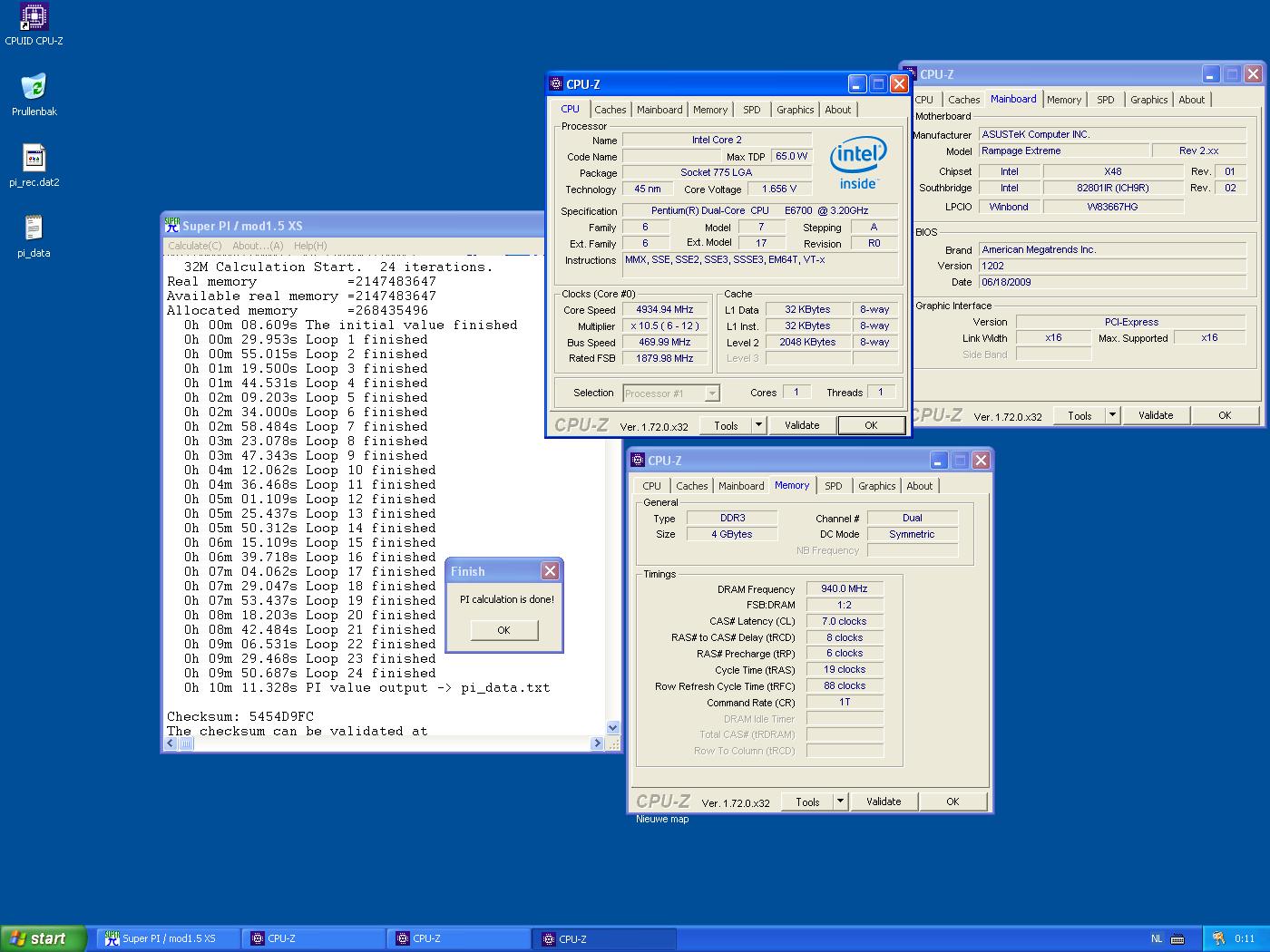Click Tools button in Memory window
This screenshot has width=1270, height=952.
[807, 801]
